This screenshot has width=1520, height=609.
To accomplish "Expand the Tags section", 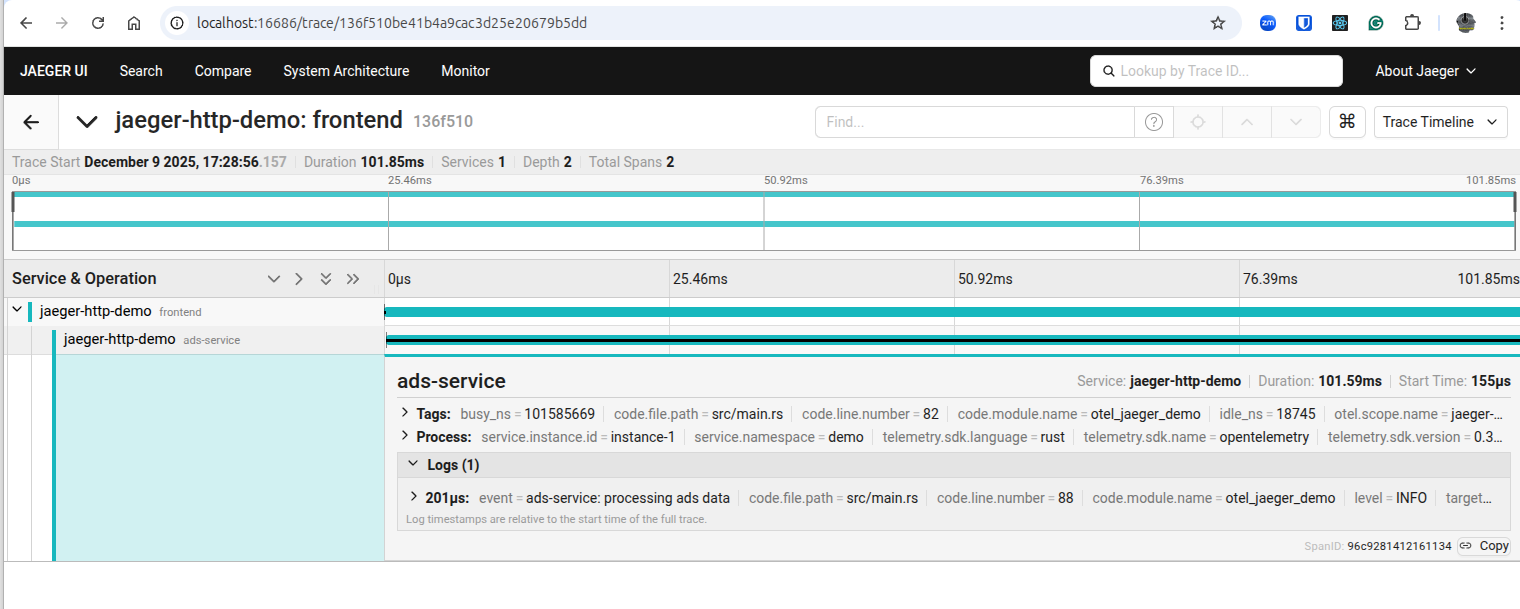I will 405,413.
